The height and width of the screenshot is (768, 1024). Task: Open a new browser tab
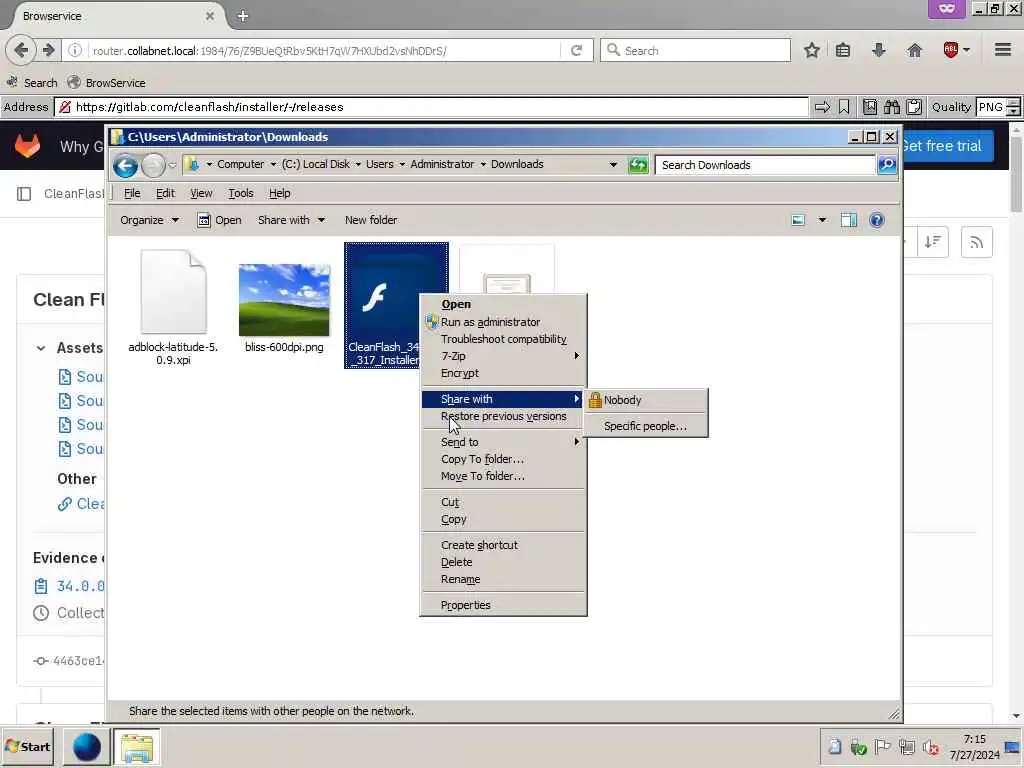[243, 16]
